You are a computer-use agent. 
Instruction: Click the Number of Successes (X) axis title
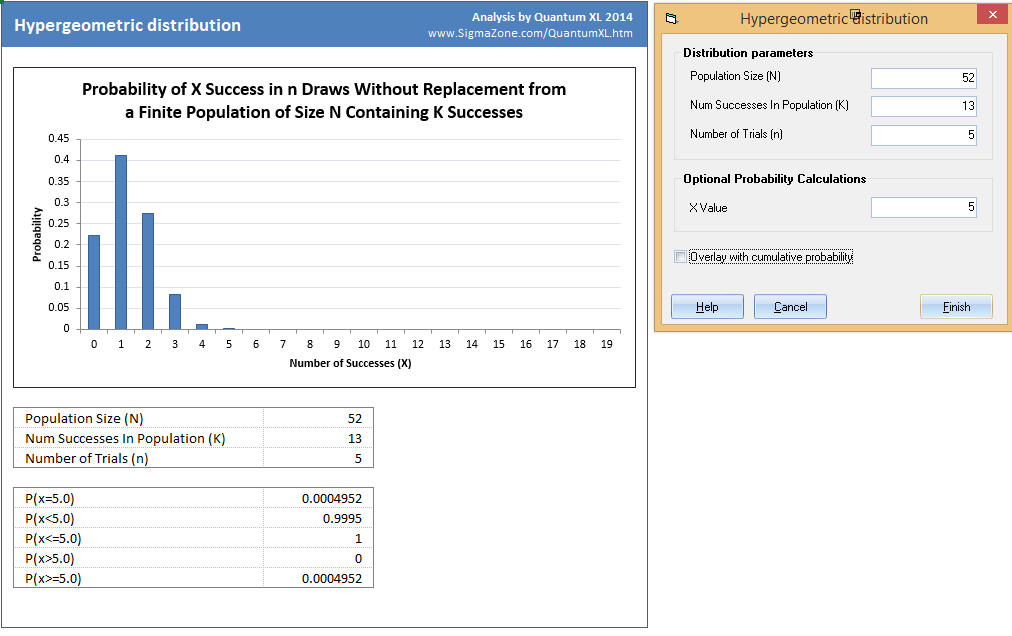coord(350,363)
